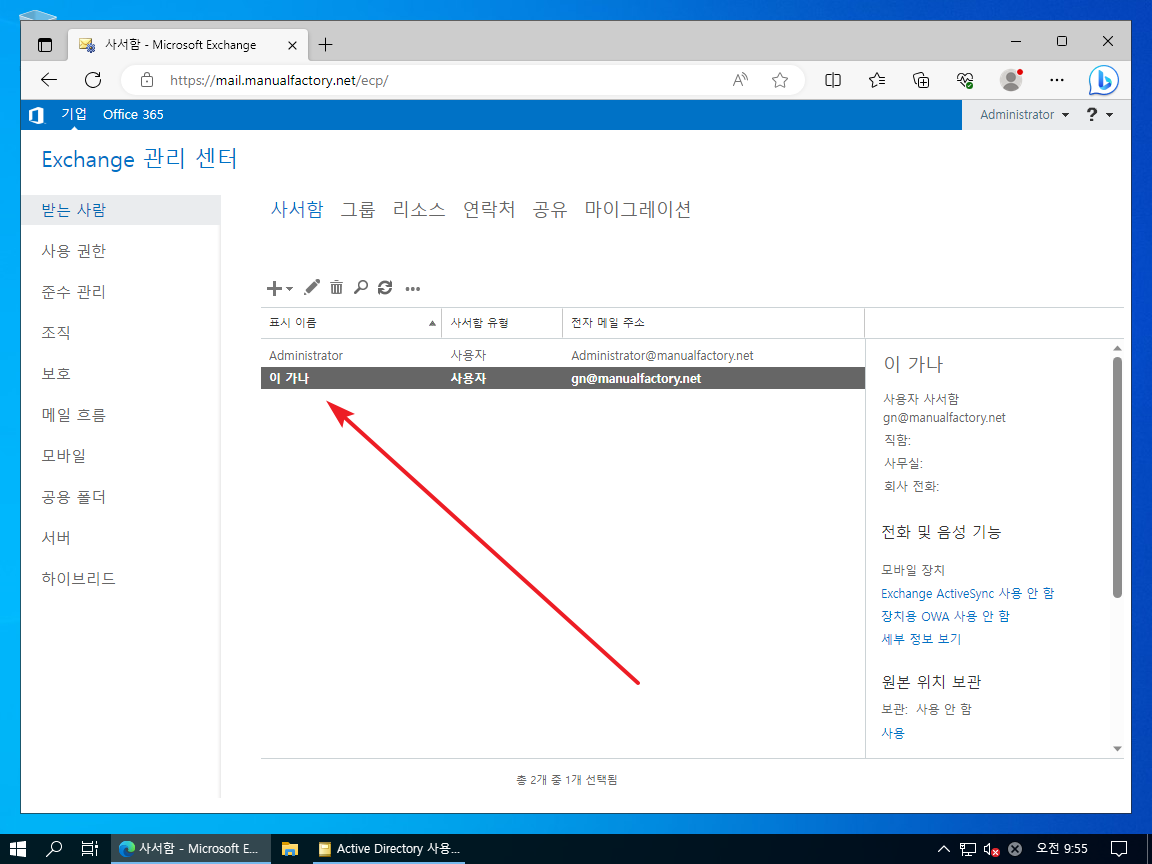Image resolution: width=1152 pixels, height=864 pixels.
Task: Click 장치용 OWA 사용 안 함 link
Action: pyautogui.click(x=946, y=616)
